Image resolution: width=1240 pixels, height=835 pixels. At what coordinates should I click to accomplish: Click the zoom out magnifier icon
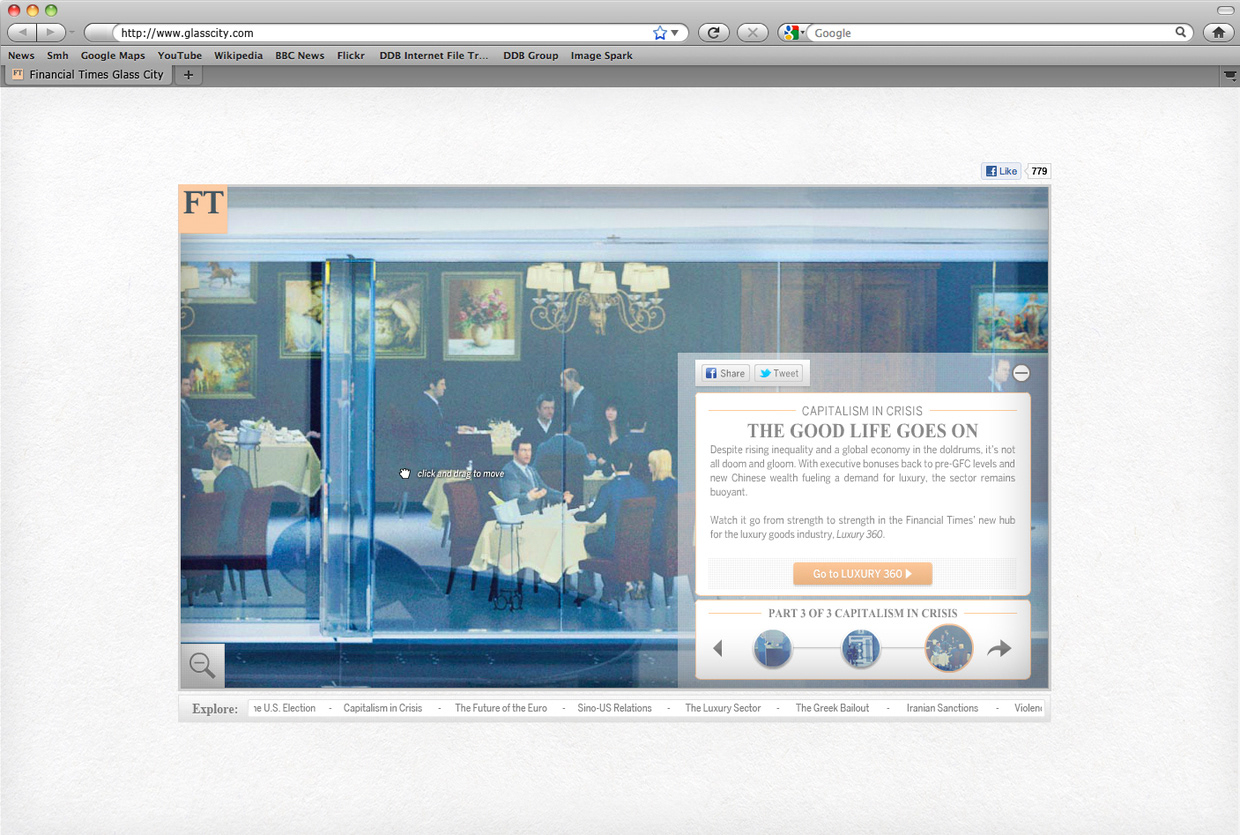(x=202, y=665)
